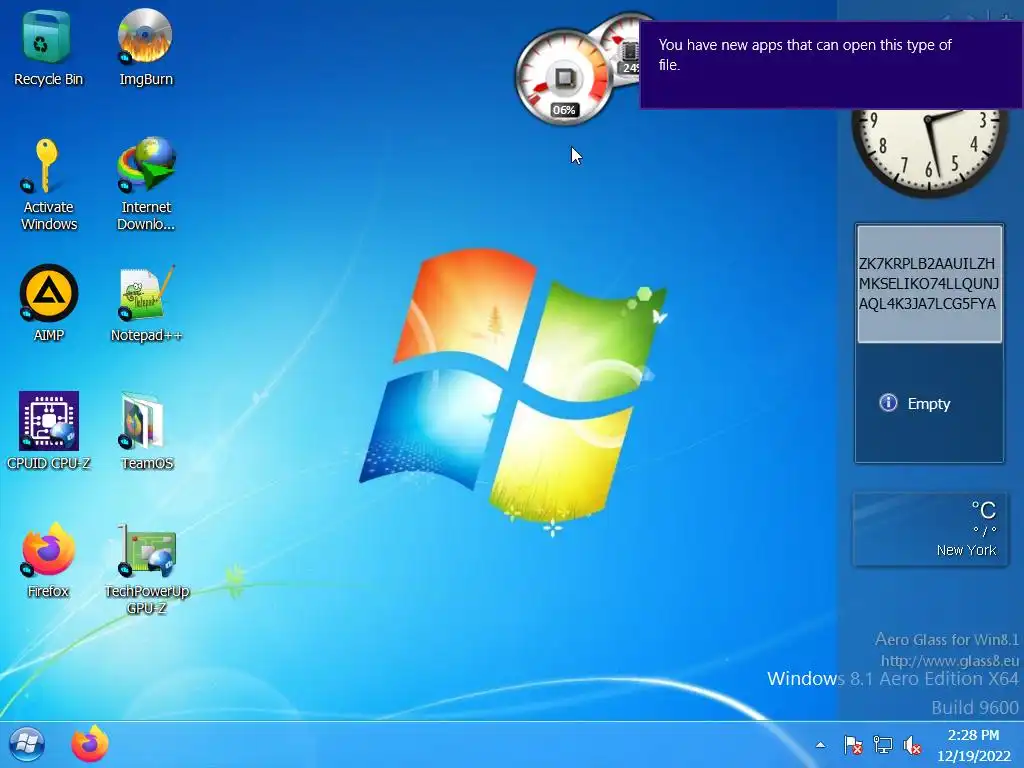Select the CPUID CPU-Z icon
Image resolution: width=1024 pixels, height=768 pixels.
click(48, 431)
